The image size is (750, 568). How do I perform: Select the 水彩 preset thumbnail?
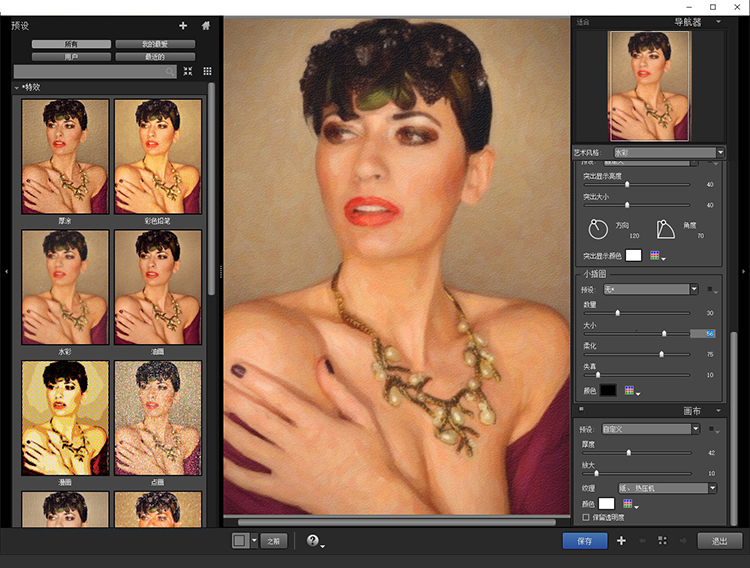[65, 287]
